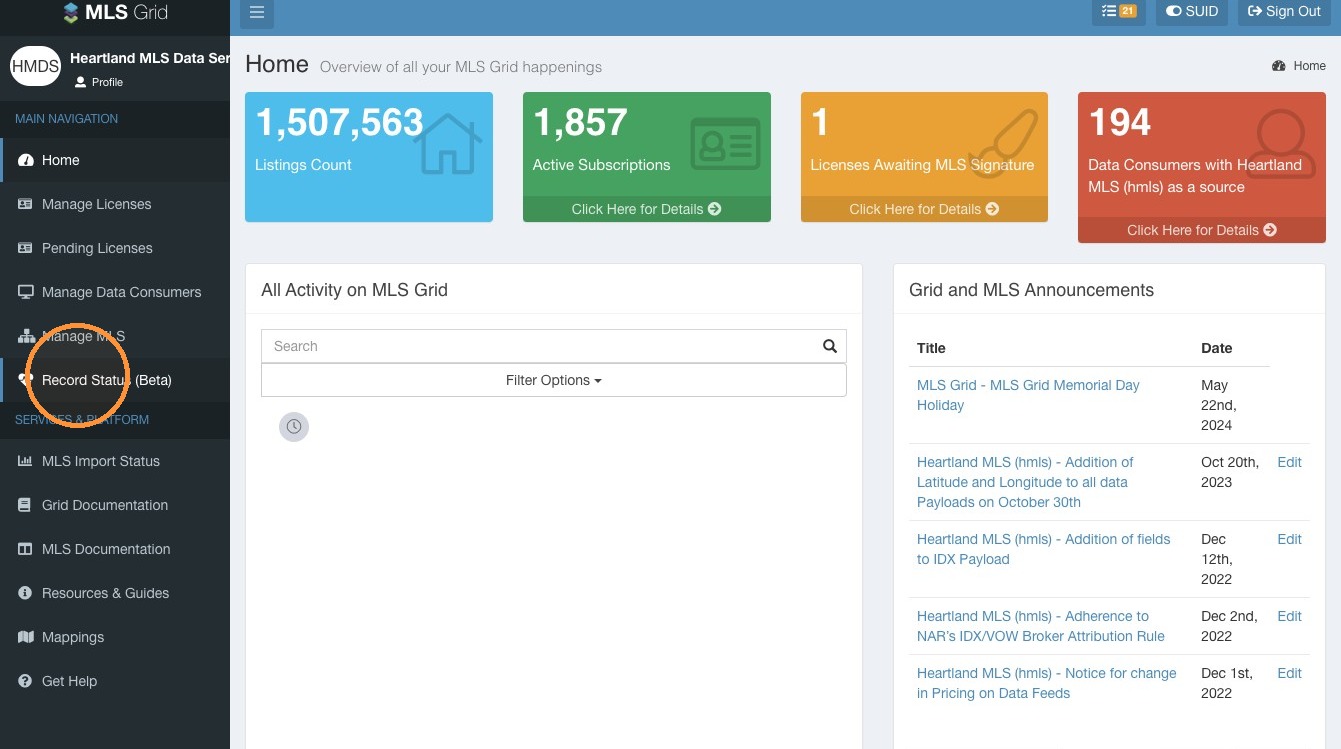Open Addition of fields to IDX Payload announcement

(x=1043, y=549)
